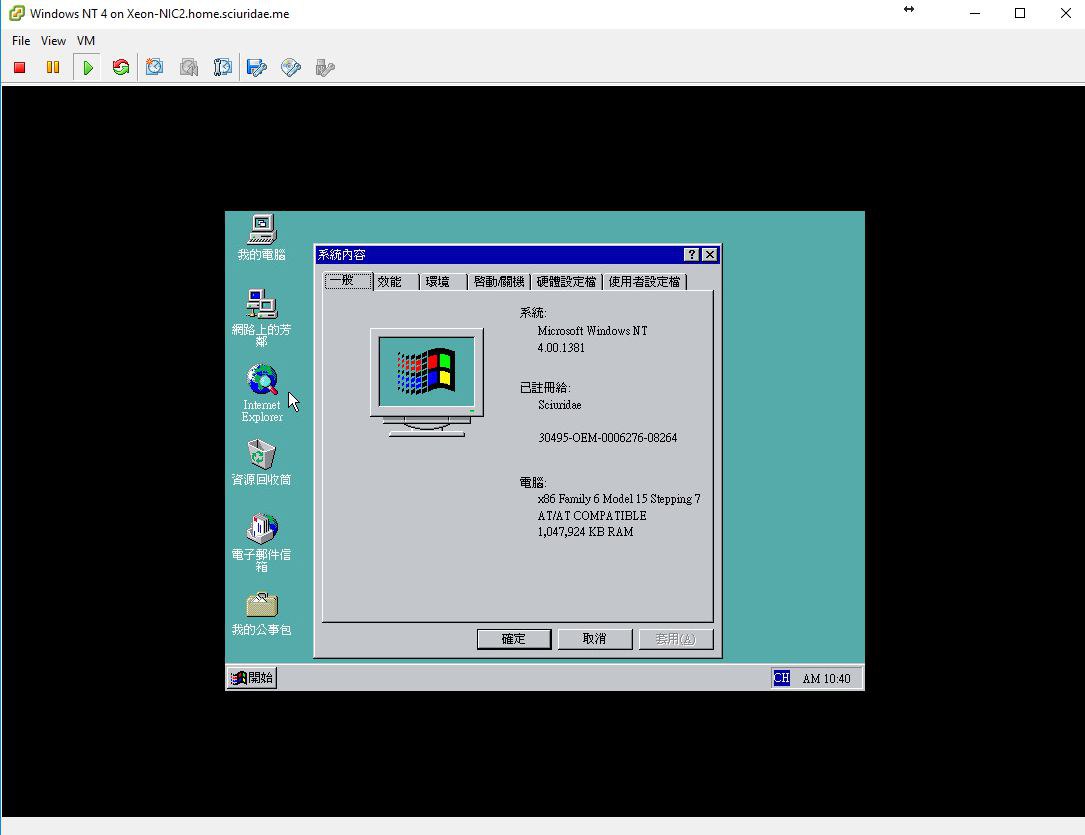Screen dimensions: 1085x835
Task: Close the 系統內容 dialog
Action: pos(710,255)
